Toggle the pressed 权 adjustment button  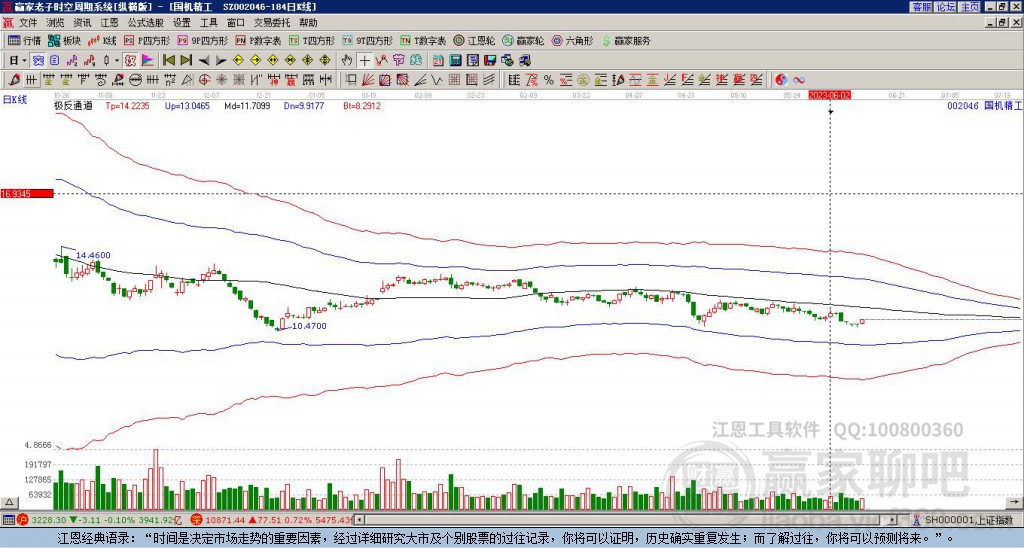[x=130, y=61]
